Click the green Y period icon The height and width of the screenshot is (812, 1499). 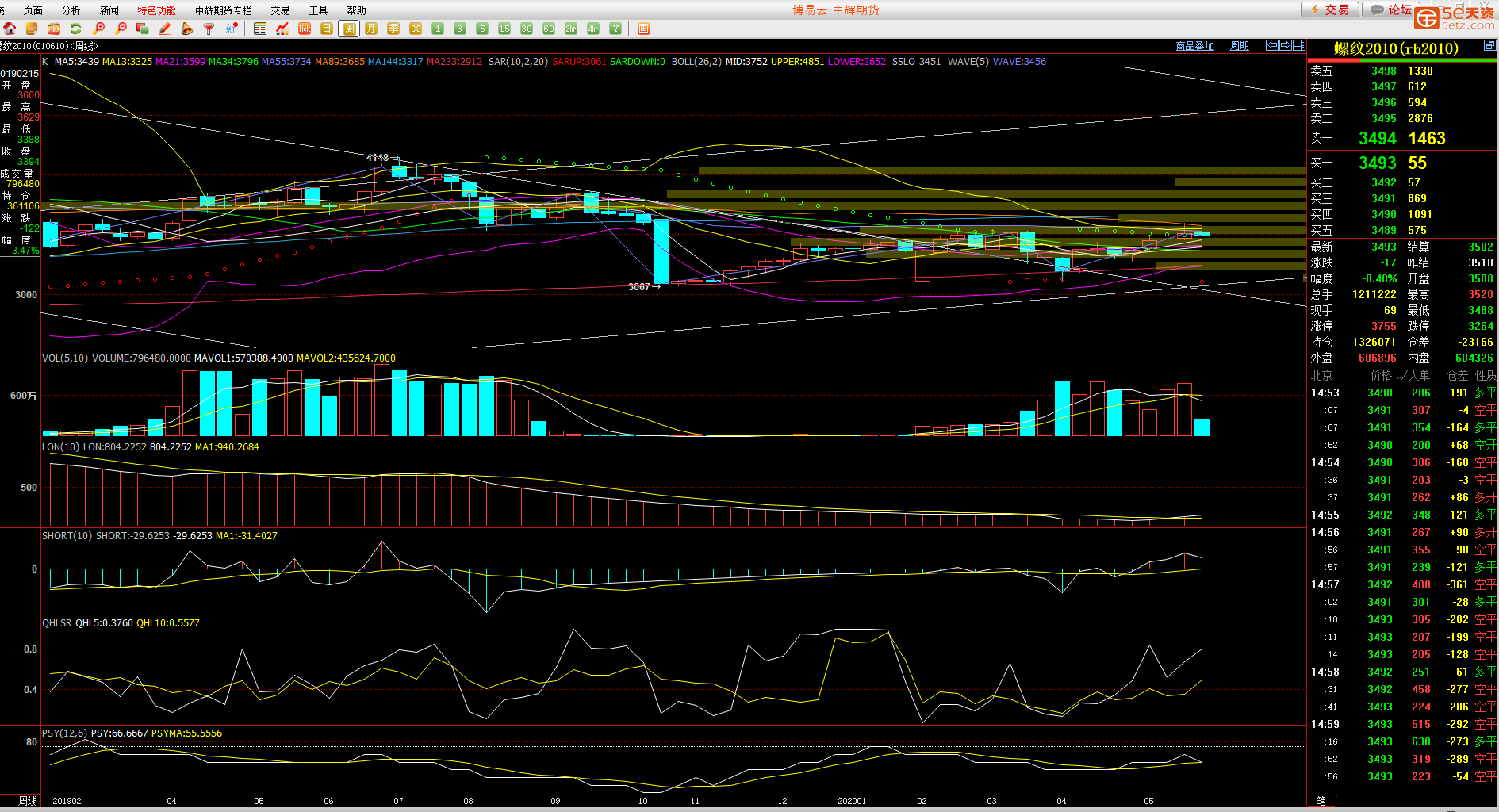click(x=615, y=29)
